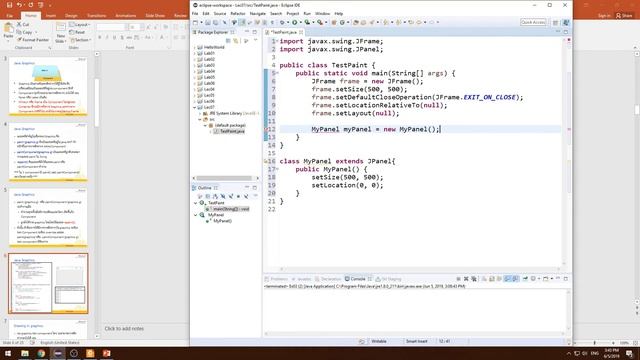Click Collapse All icon in Package Explorer

[x=228, y=40]
